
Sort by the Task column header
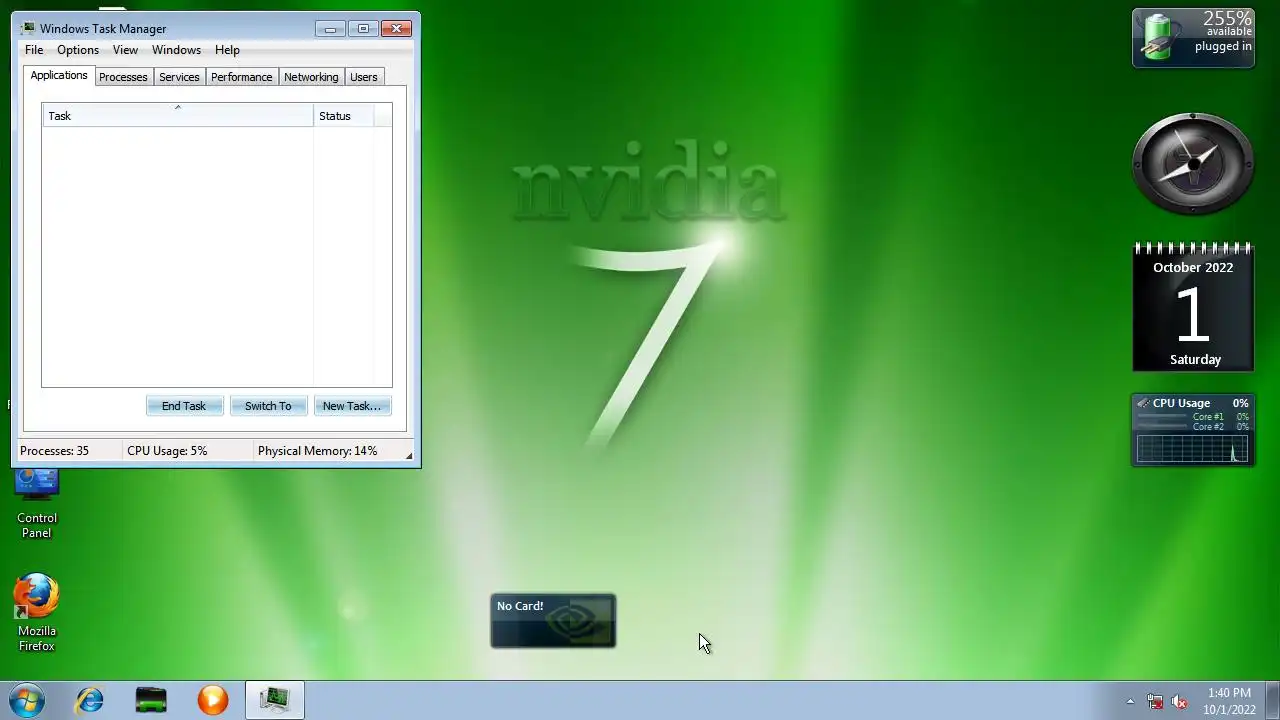tap(178, 116)
